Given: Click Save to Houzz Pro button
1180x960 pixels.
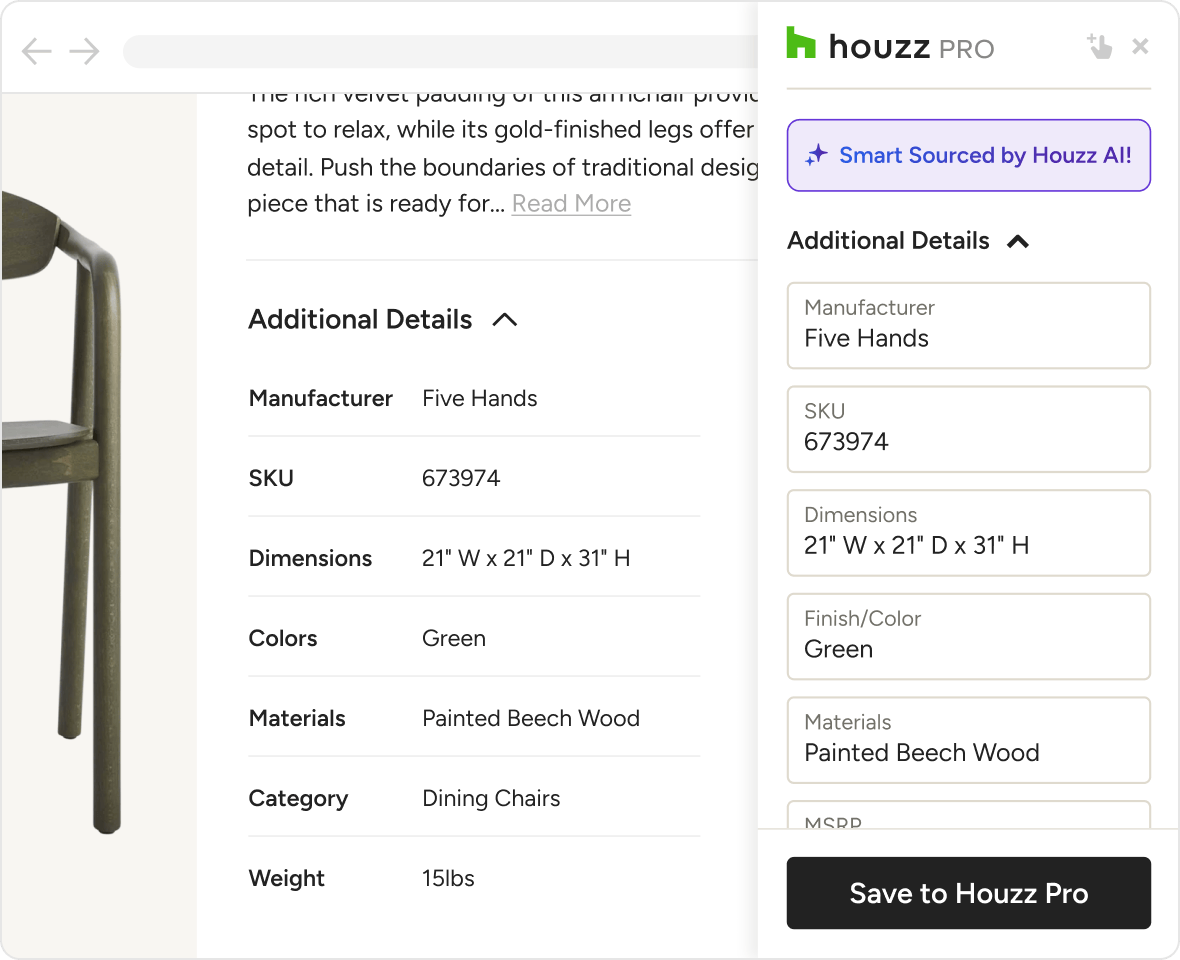Looking at the screenshot, I should tap(969, 893).
